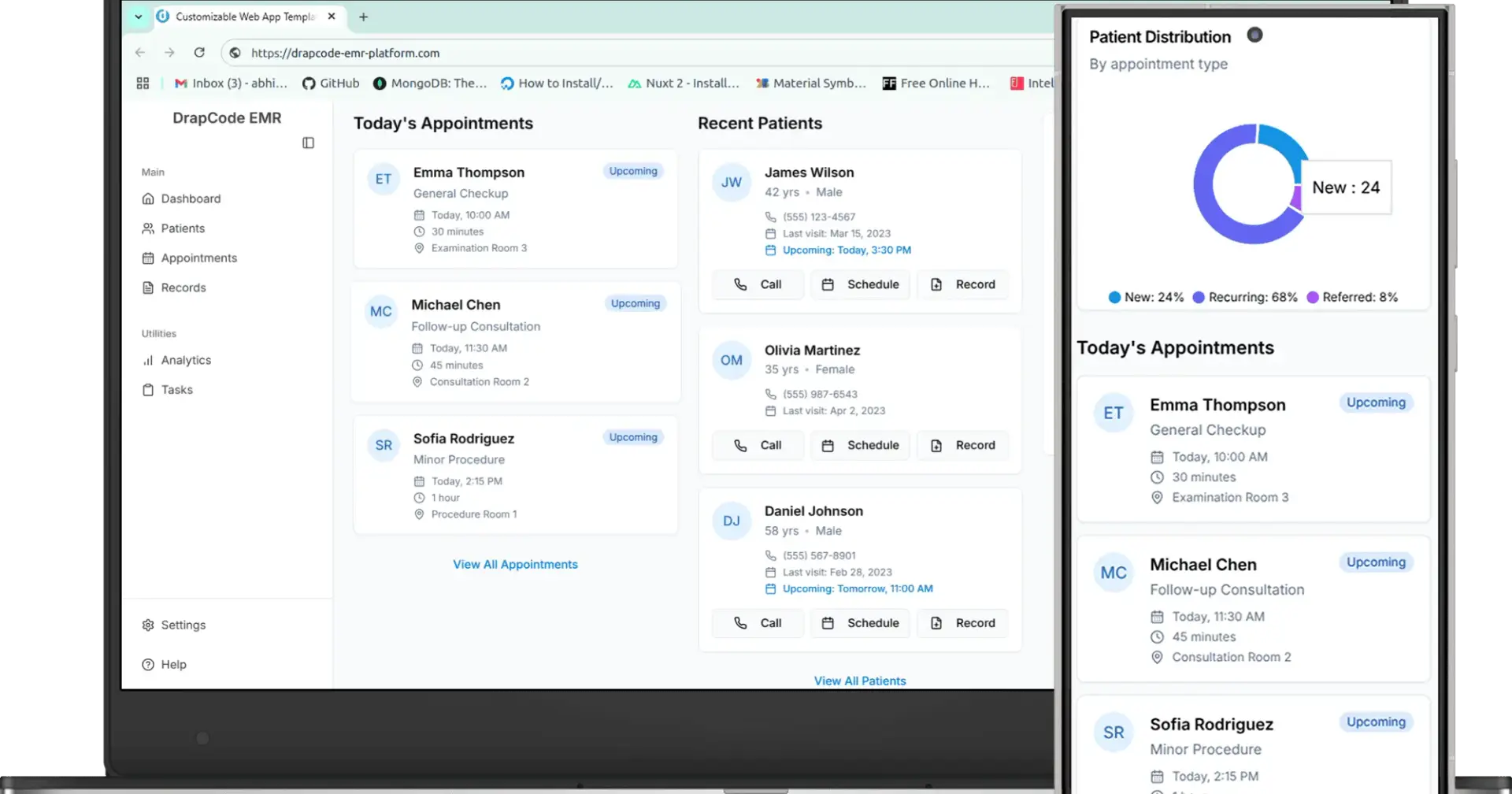This screenshot has width=1512, height=794.
Task: Open the Appointments sidebar item
Action: [198, 258]
